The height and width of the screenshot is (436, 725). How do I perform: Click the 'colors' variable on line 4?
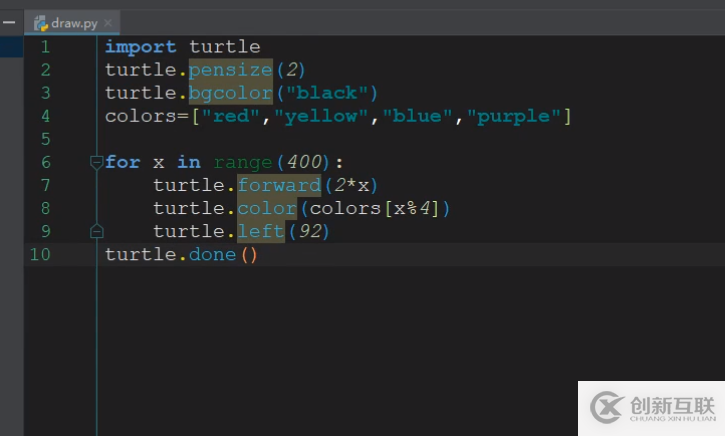[x=141, y=116]
